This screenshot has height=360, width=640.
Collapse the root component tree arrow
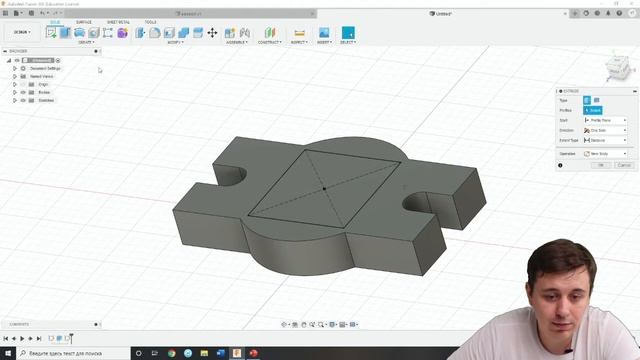(x=9, y=60)
